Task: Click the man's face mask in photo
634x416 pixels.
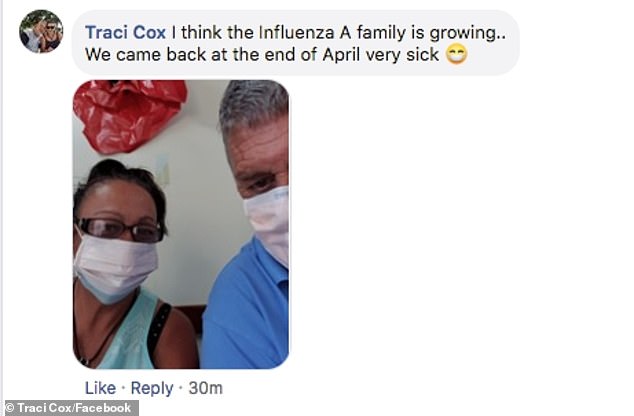Action: 268,222
